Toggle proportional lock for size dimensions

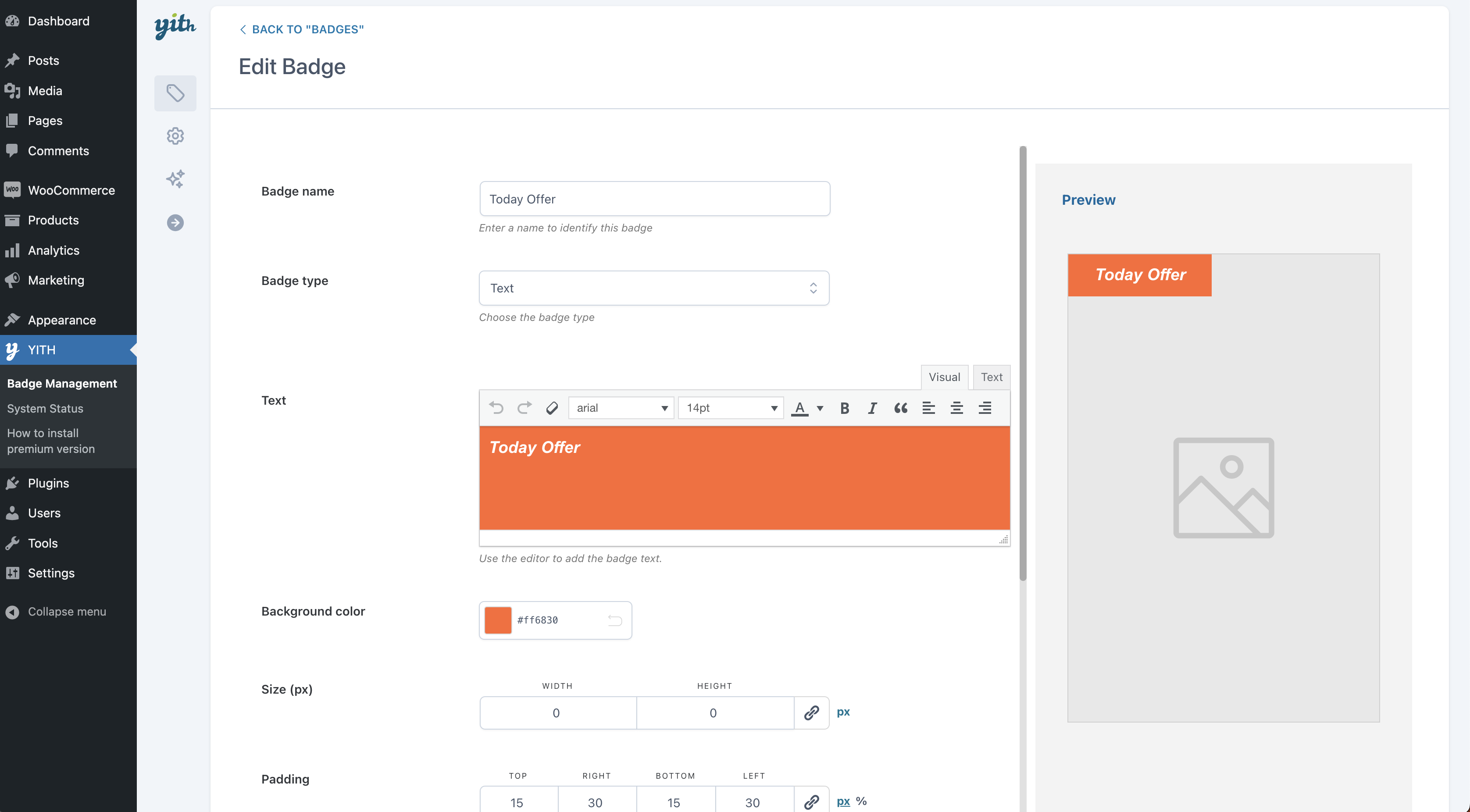pos(811,712)
